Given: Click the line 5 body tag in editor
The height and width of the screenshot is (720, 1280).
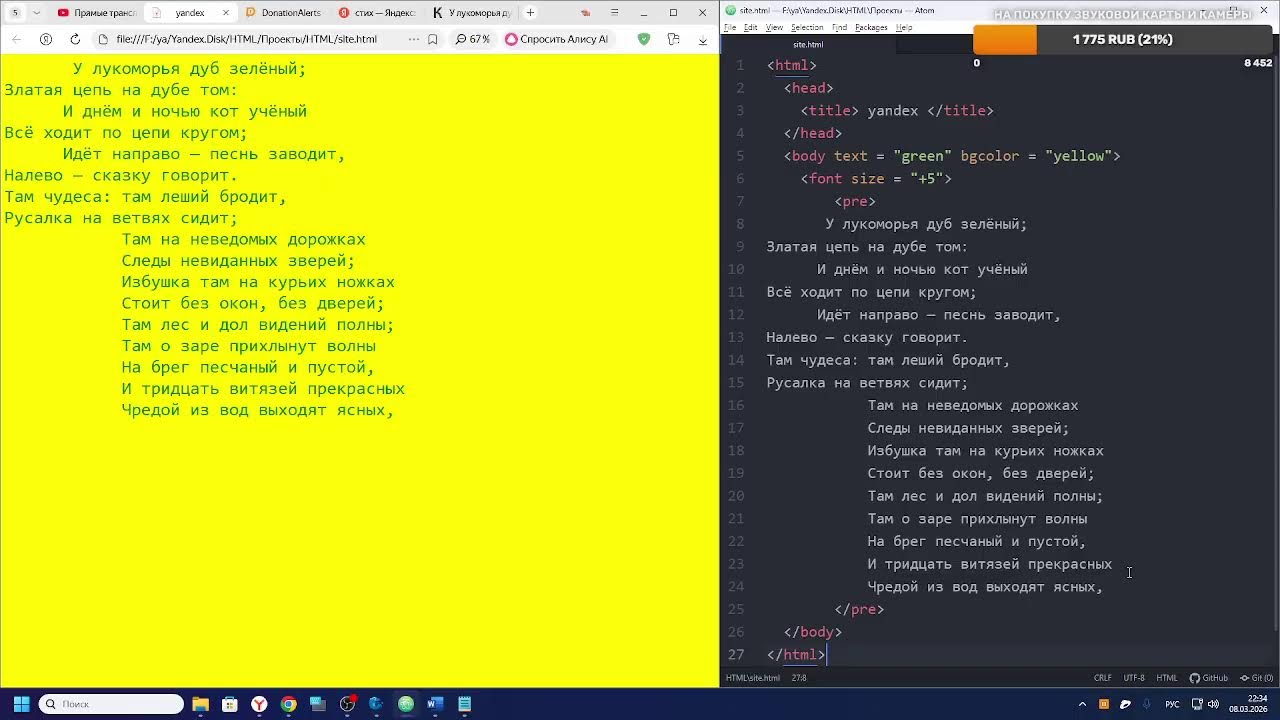Looking at the screenshot, I should coord(952,156).
